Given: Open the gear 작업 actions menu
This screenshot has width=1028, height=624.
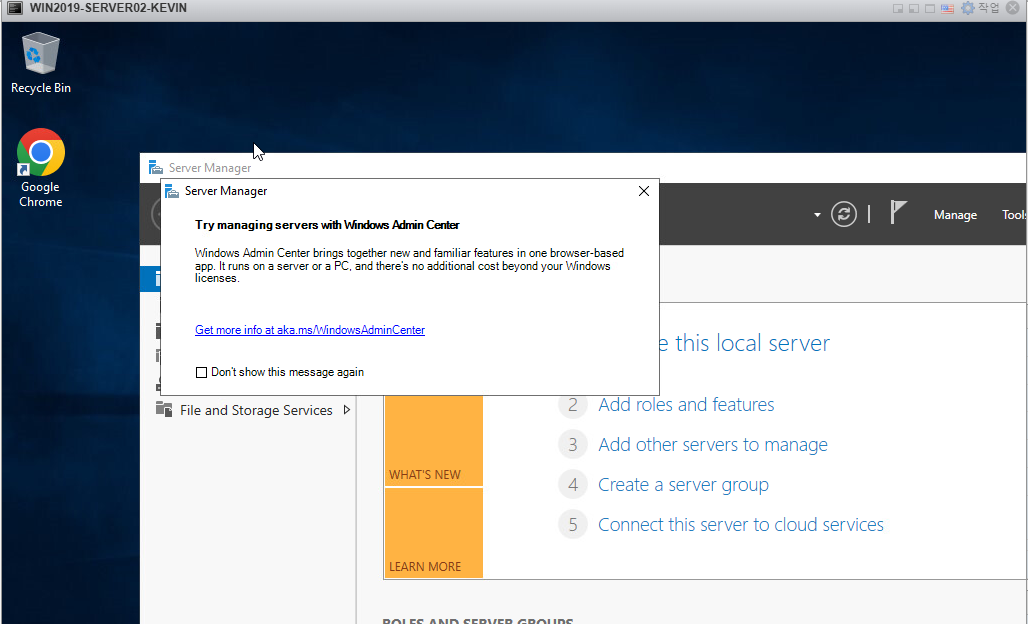Looking at the screenshot, I should point(980,8).
